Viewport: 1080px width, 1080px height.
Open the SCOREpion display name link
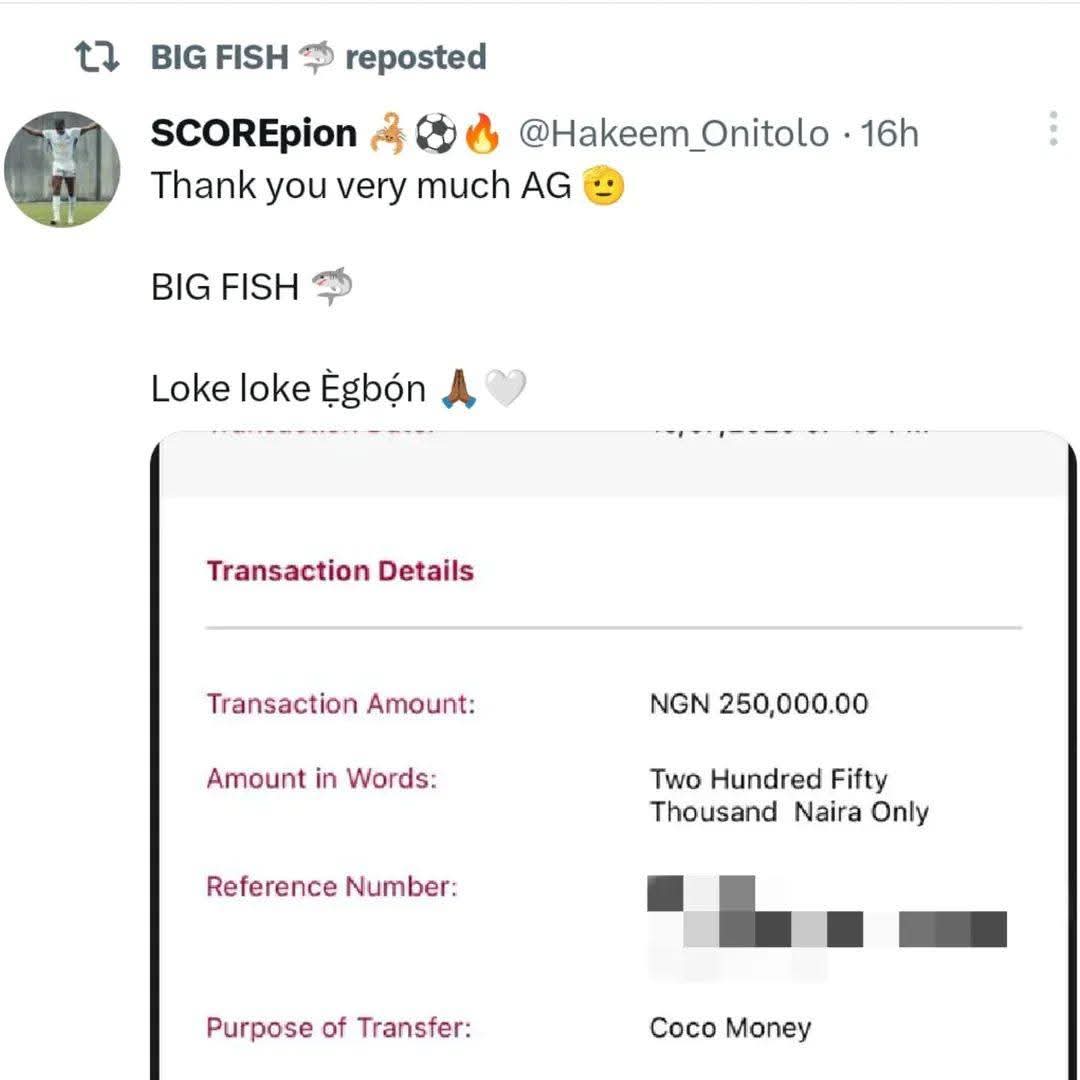coord(254,134)
